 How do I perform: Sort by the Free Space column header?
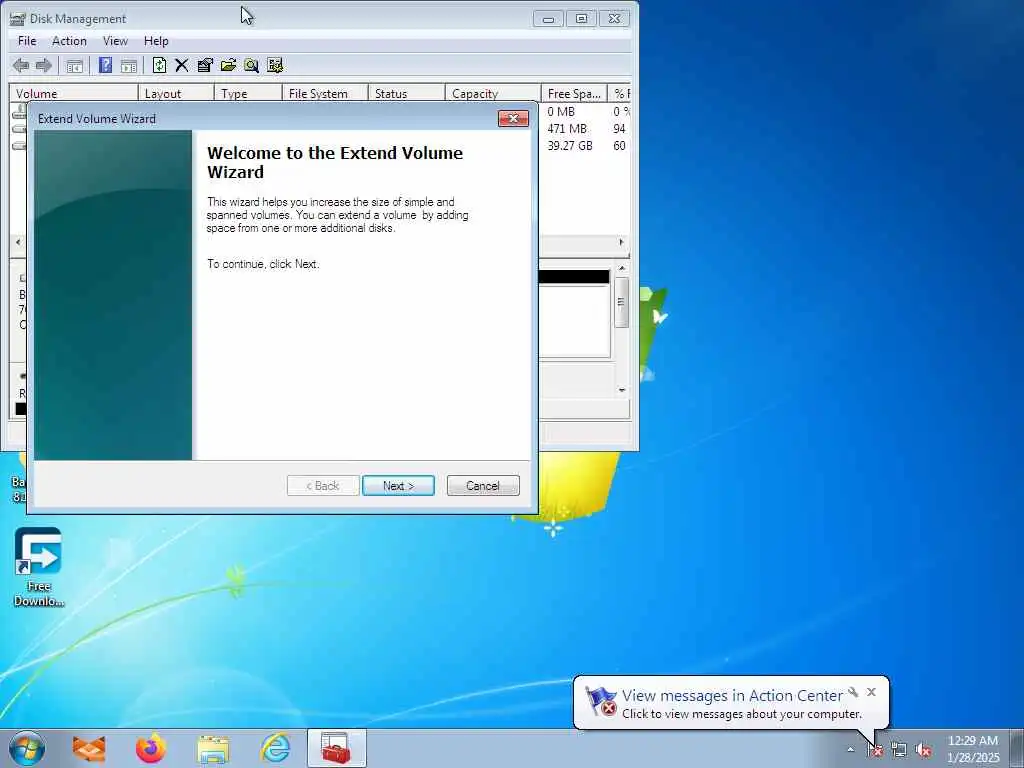click(x=574, y=94)
